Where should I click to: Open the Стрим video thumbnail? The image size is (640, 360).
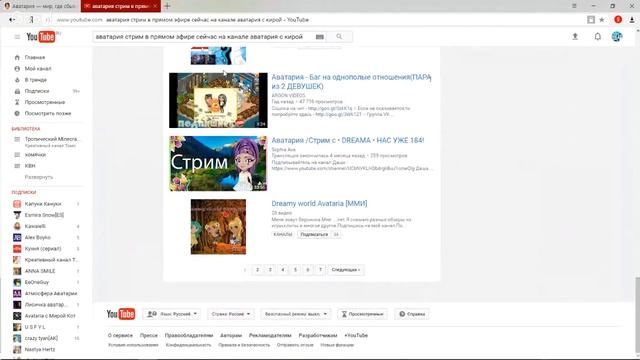click(x=218, y=163)
